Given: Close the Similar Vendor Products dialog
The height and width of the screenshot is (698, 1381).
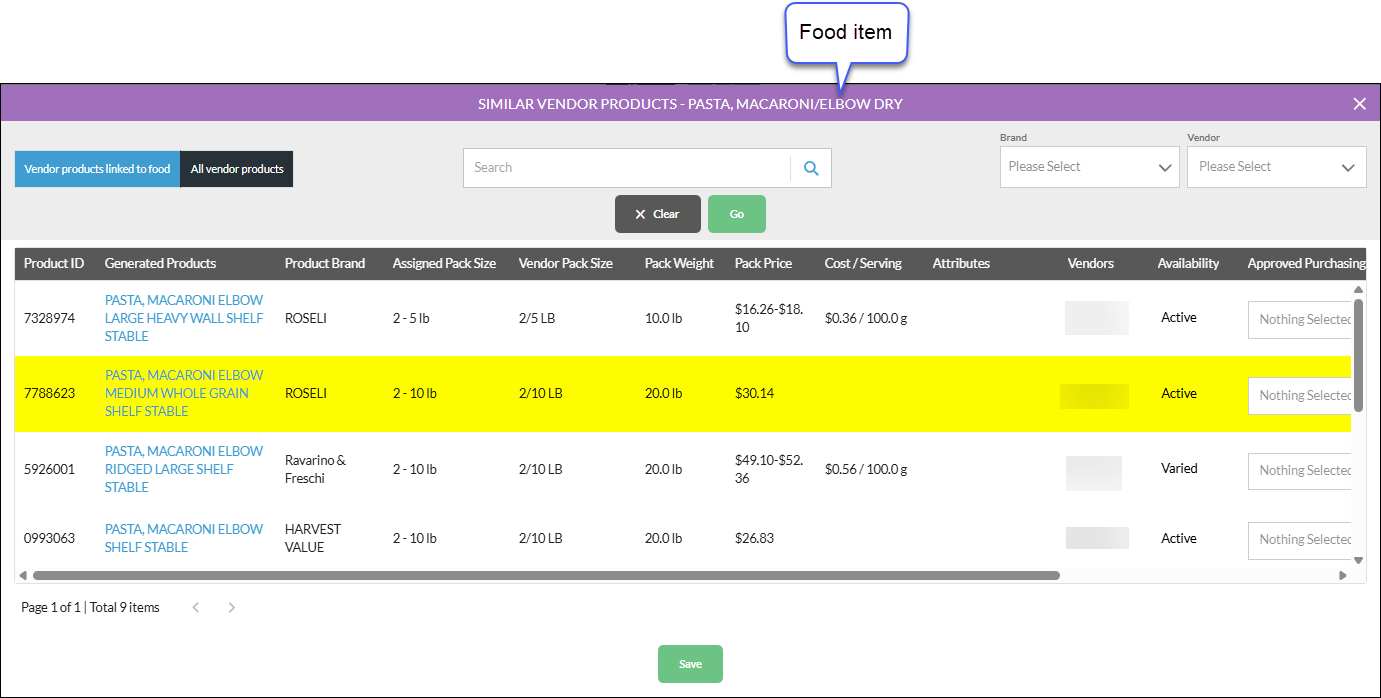Looking at the screenshot, I should pos(1359,103).
